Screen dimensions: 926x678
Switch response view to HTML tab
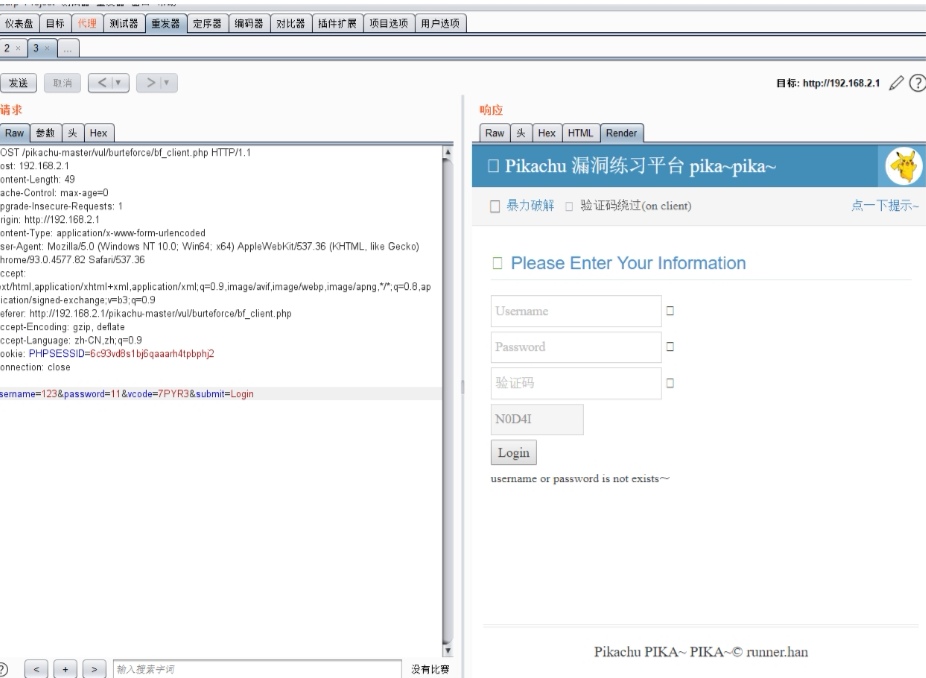pyautogui.click(x=581, y=133)
